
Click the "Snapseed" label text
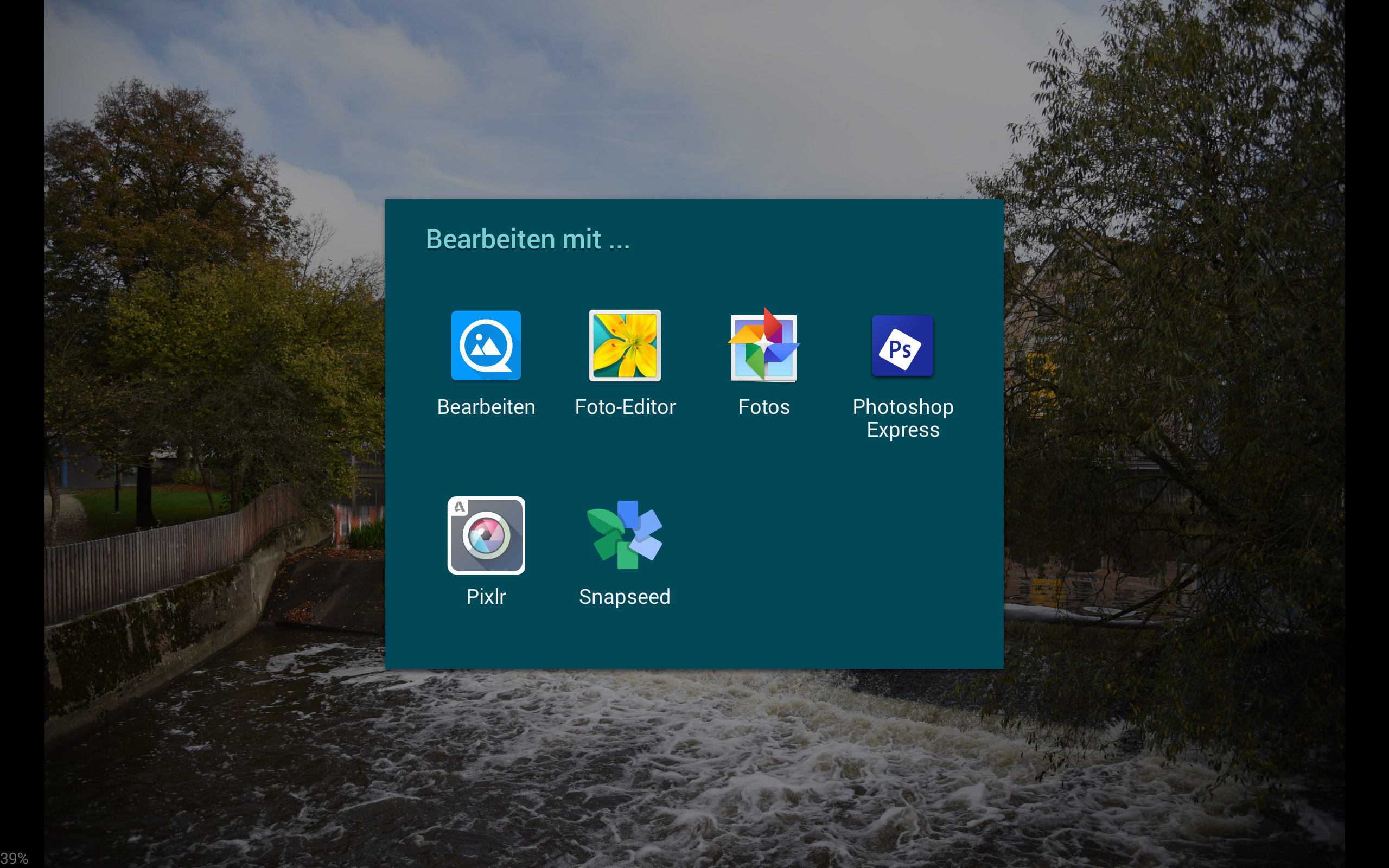[625, 596]
